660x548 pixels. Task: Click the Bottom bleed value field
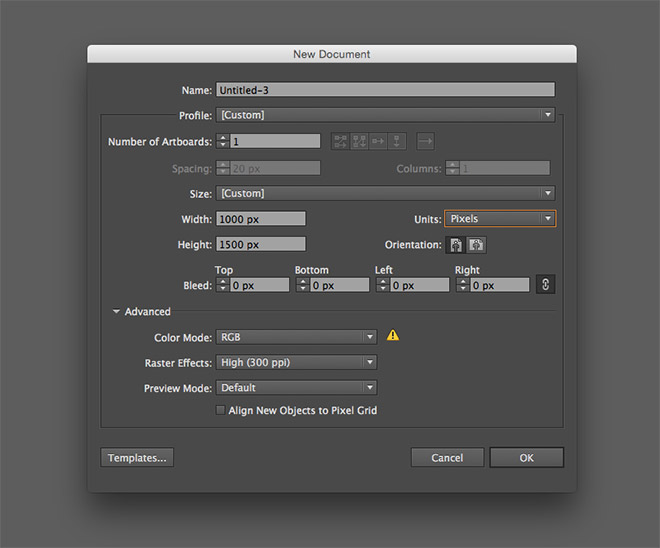click(340, 285)
